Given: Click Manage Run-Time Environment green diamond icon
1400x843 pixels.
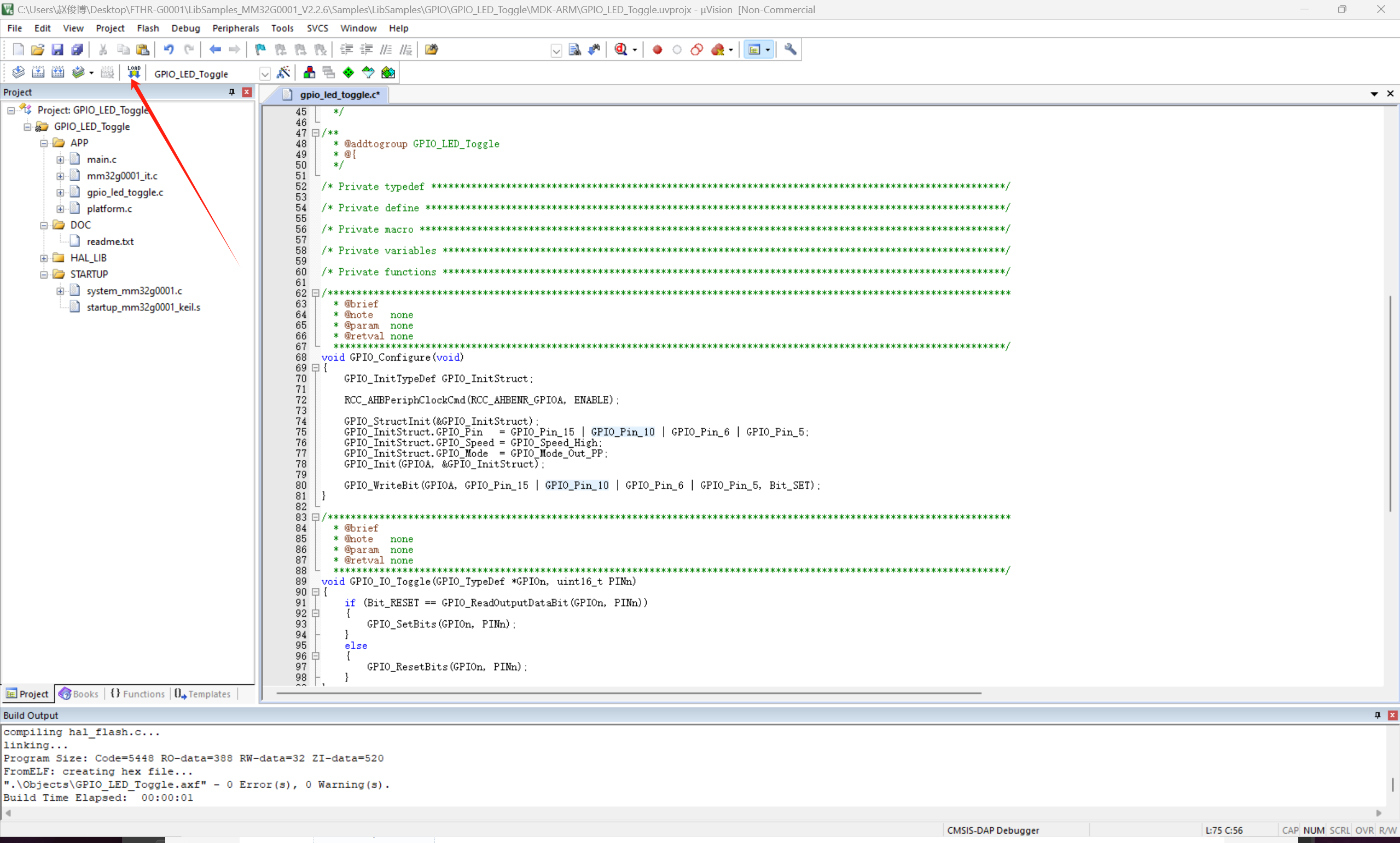Looking at the screenshot, I should 348,72.
